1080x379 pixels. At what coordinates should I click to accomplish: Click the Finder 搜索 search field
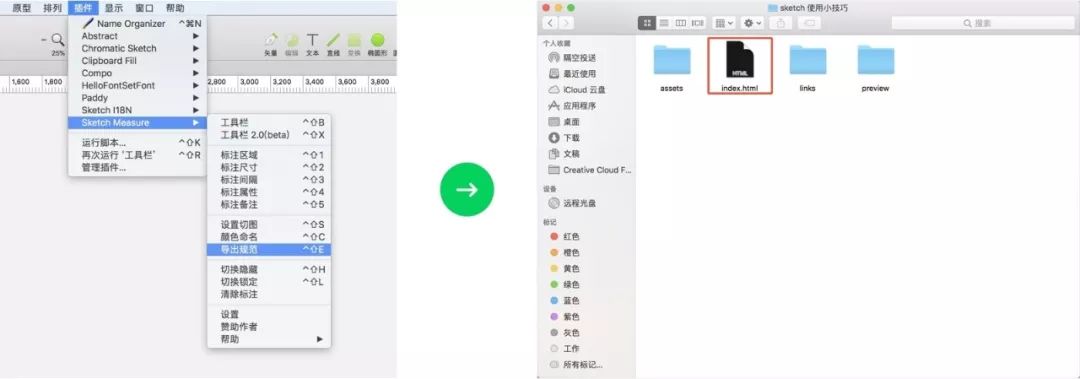click(x=982, y=23)
